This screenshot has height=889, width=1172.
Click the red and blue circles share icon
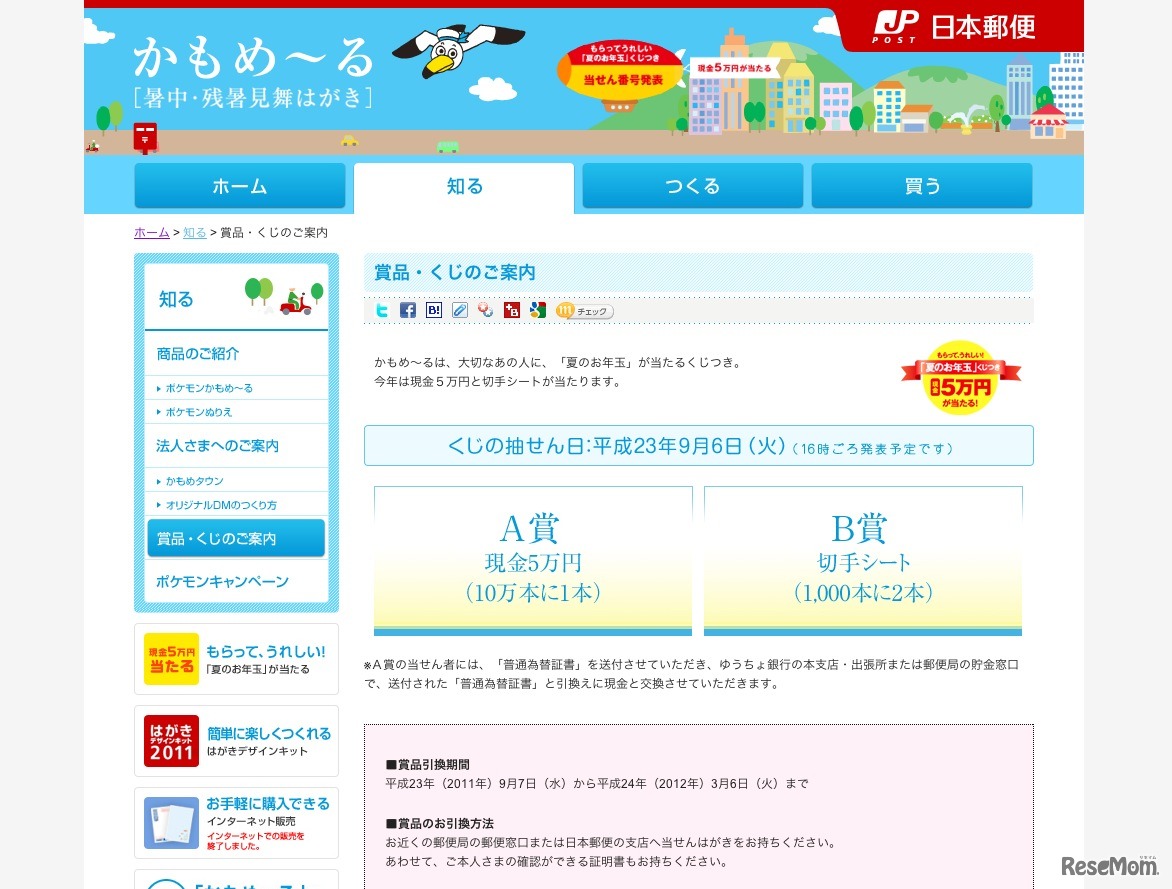(486, 310)
